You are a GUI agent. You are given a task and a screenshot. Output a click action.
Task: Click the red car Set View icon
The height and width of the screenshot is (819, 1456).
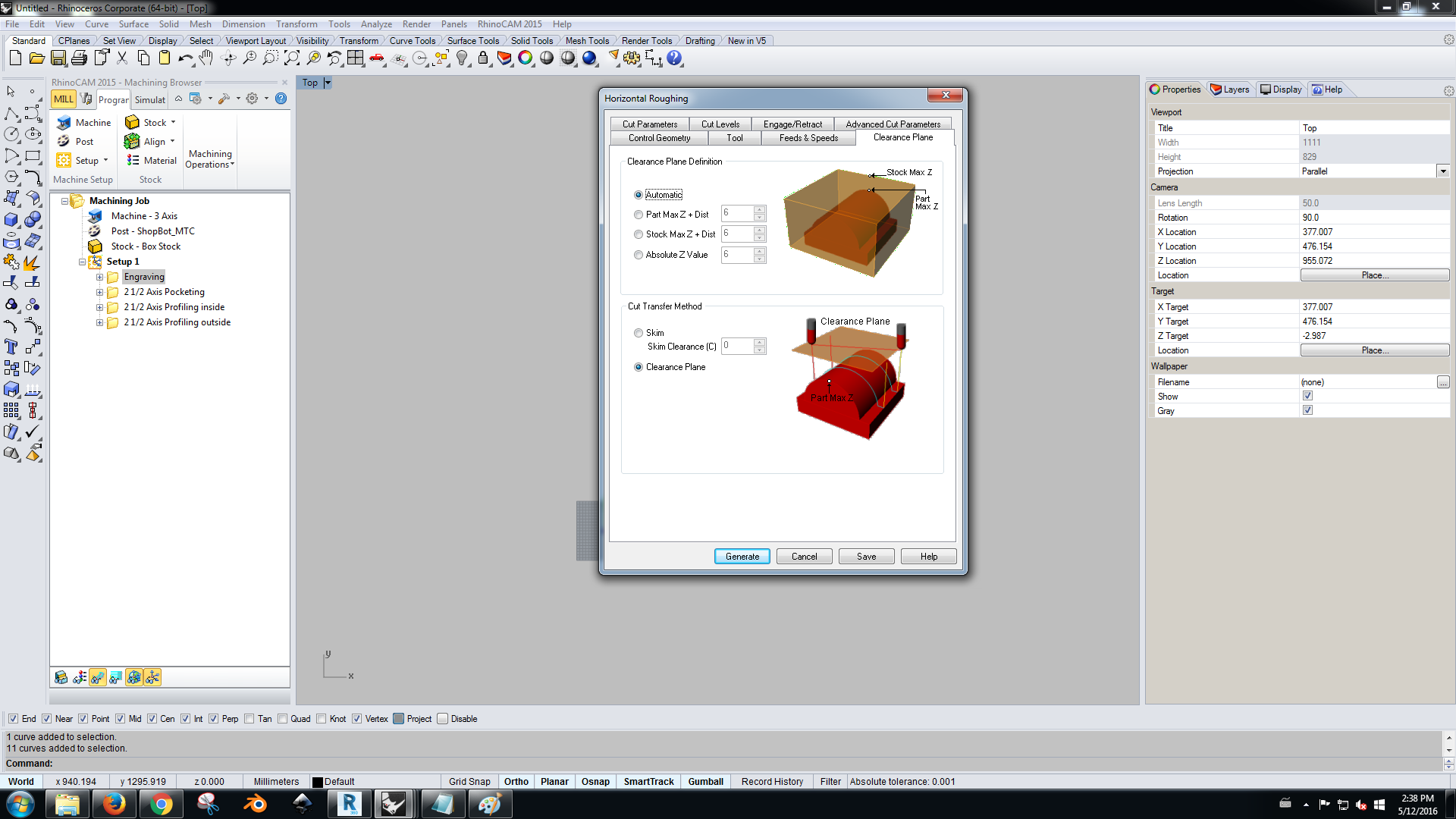click(377, 58)
